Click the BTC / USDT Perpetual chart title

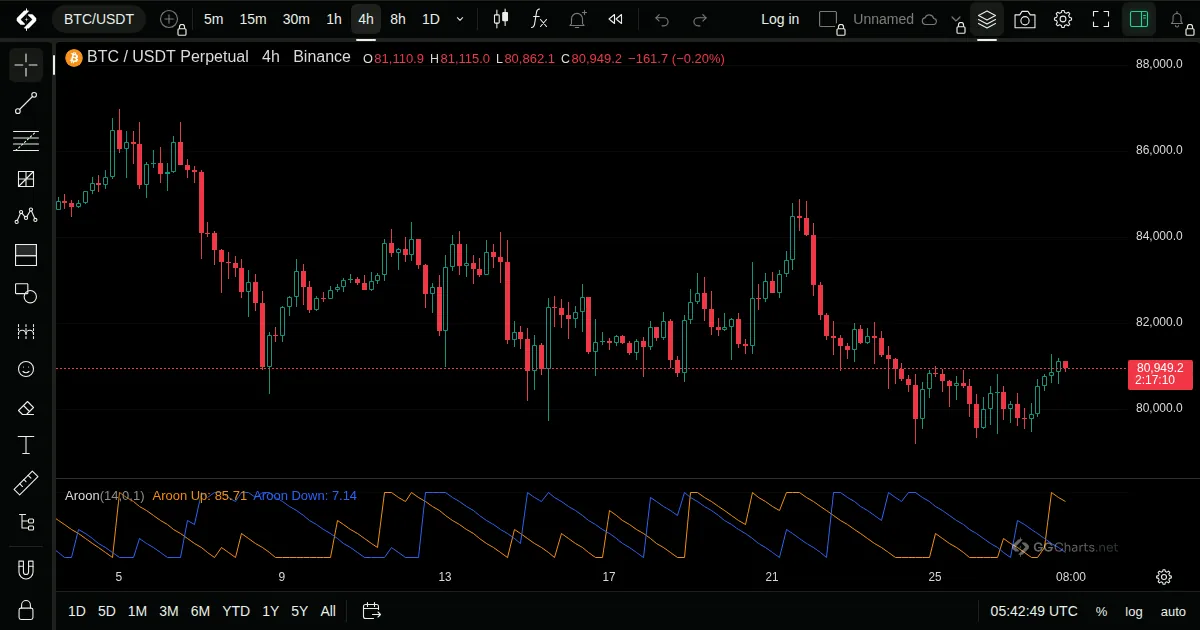(167, 57)
